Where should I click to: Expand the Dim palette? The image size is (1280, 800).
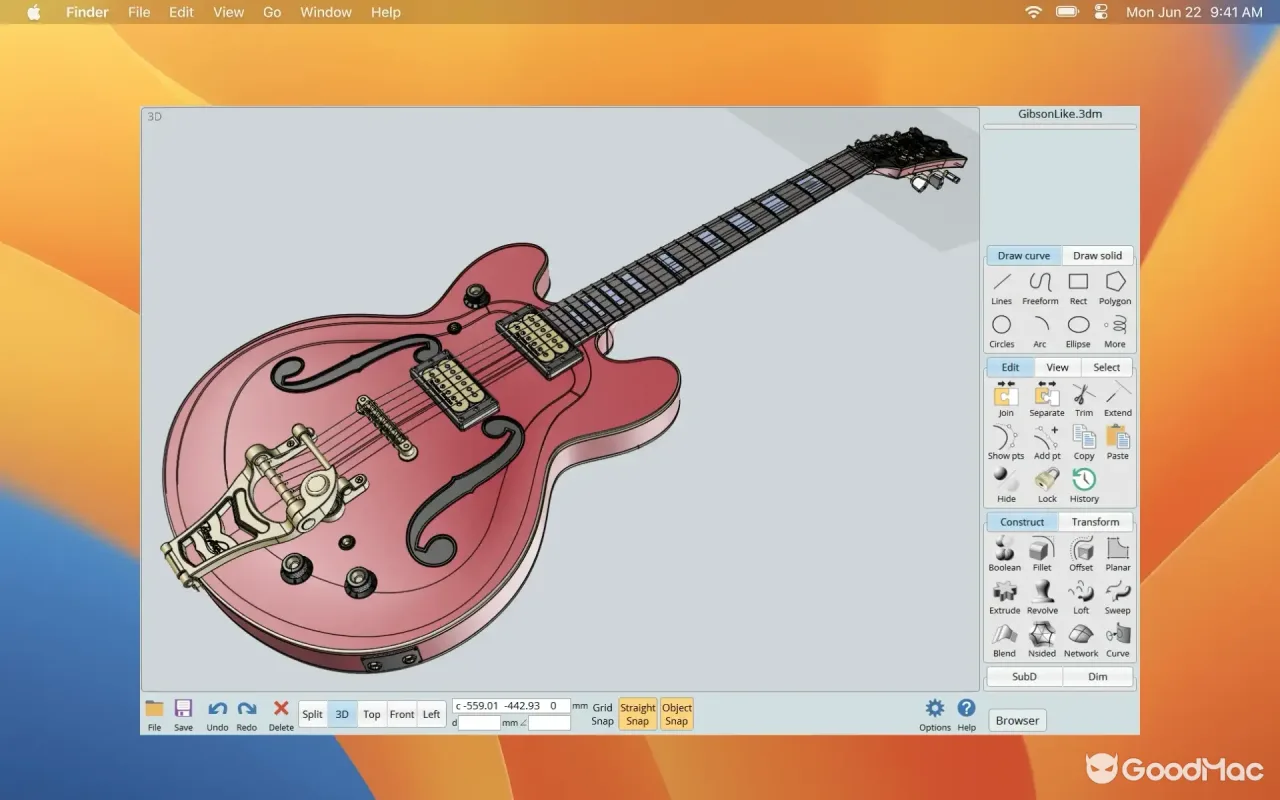tap(1098, 676)
